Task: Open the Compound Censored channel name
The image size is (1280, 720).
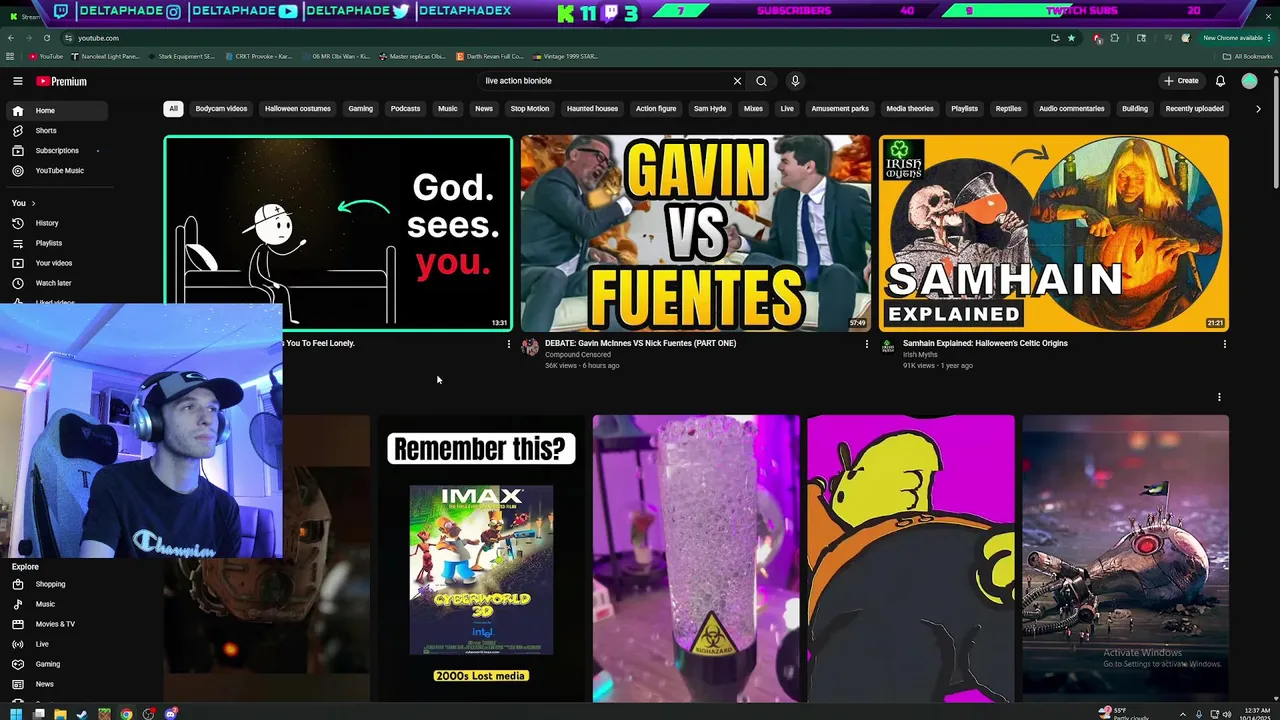Action: click(x=577, y=354)
